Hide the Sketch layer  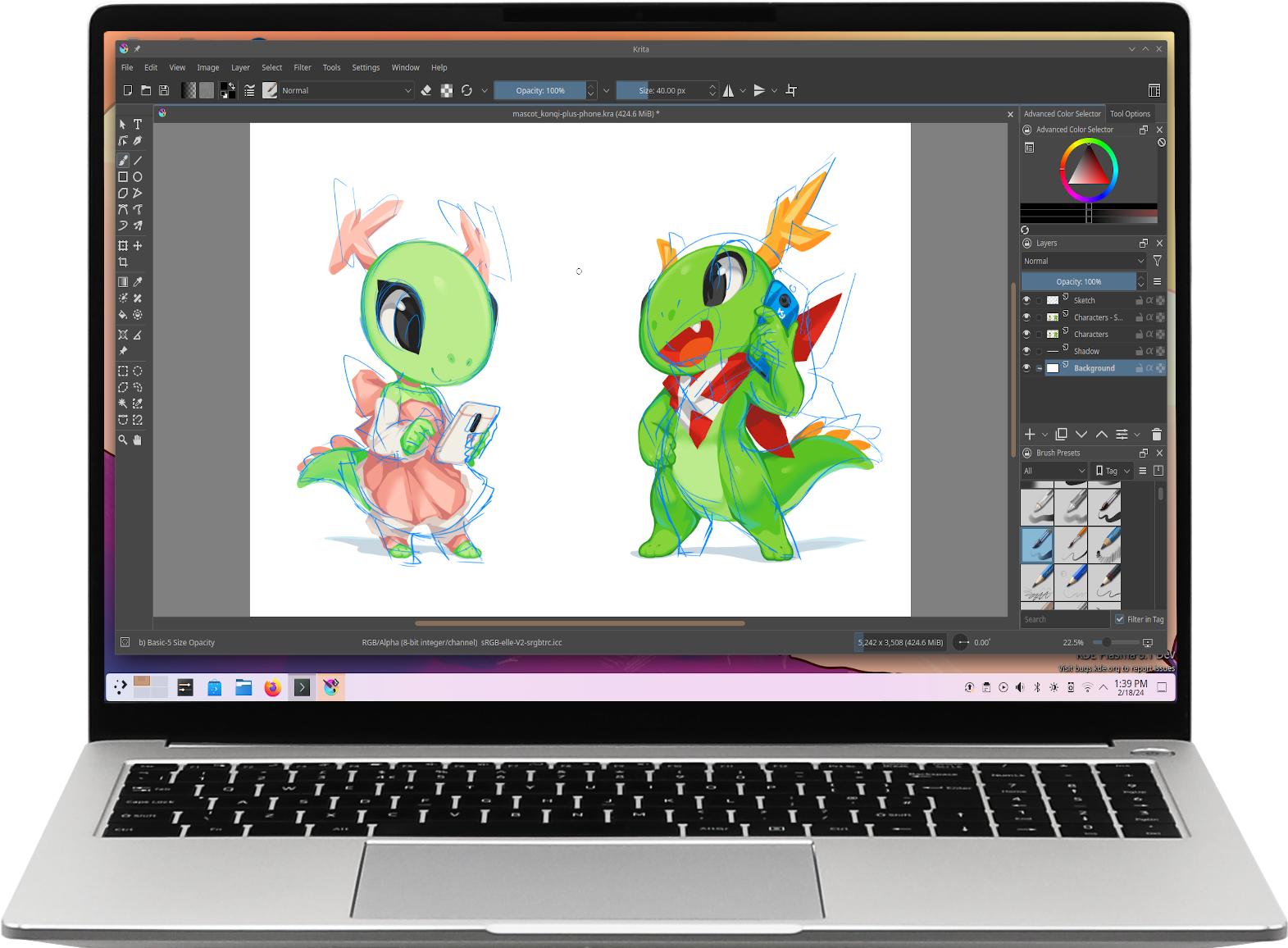(x=1026, y=301)
